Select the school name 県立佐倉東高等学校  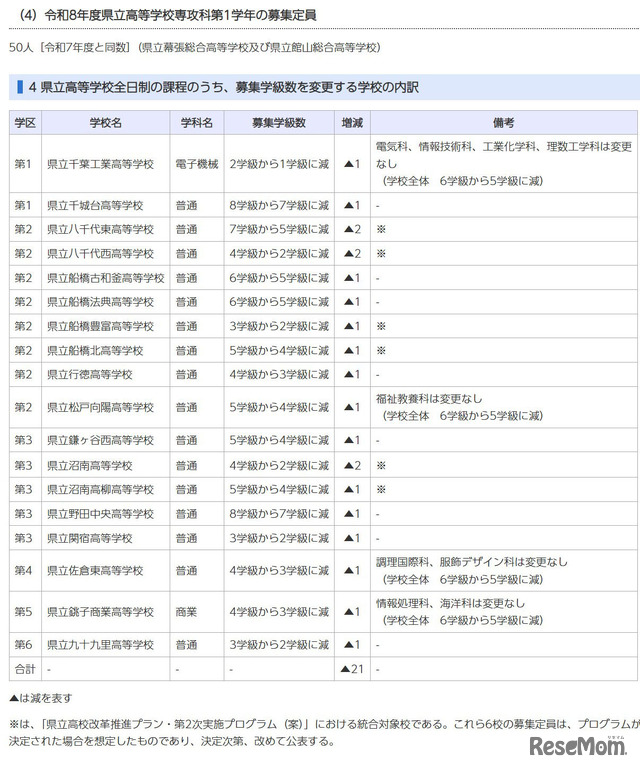click(x=95, y=571)
